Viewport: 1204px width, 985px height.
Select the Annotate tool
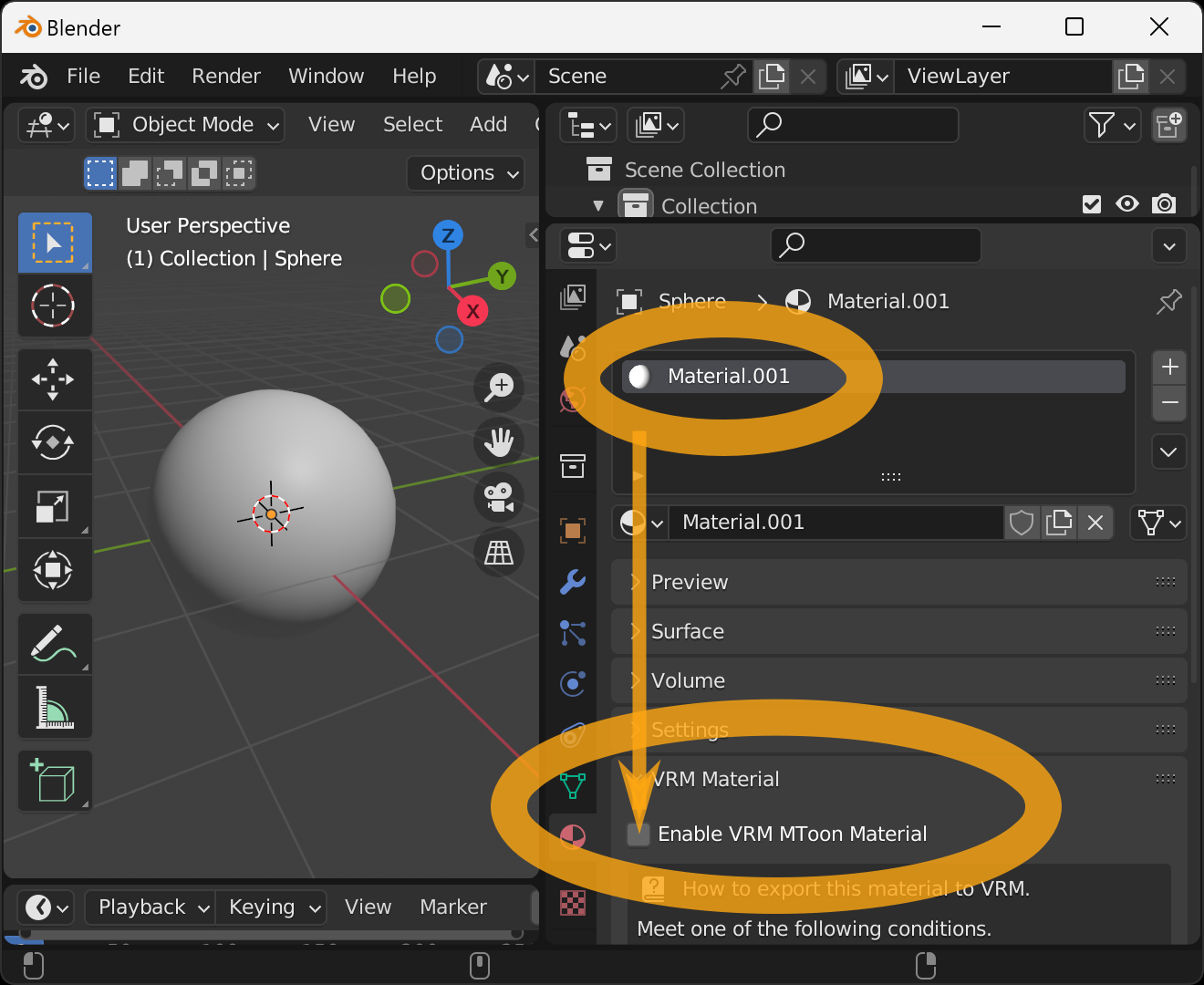click(54, 643)
